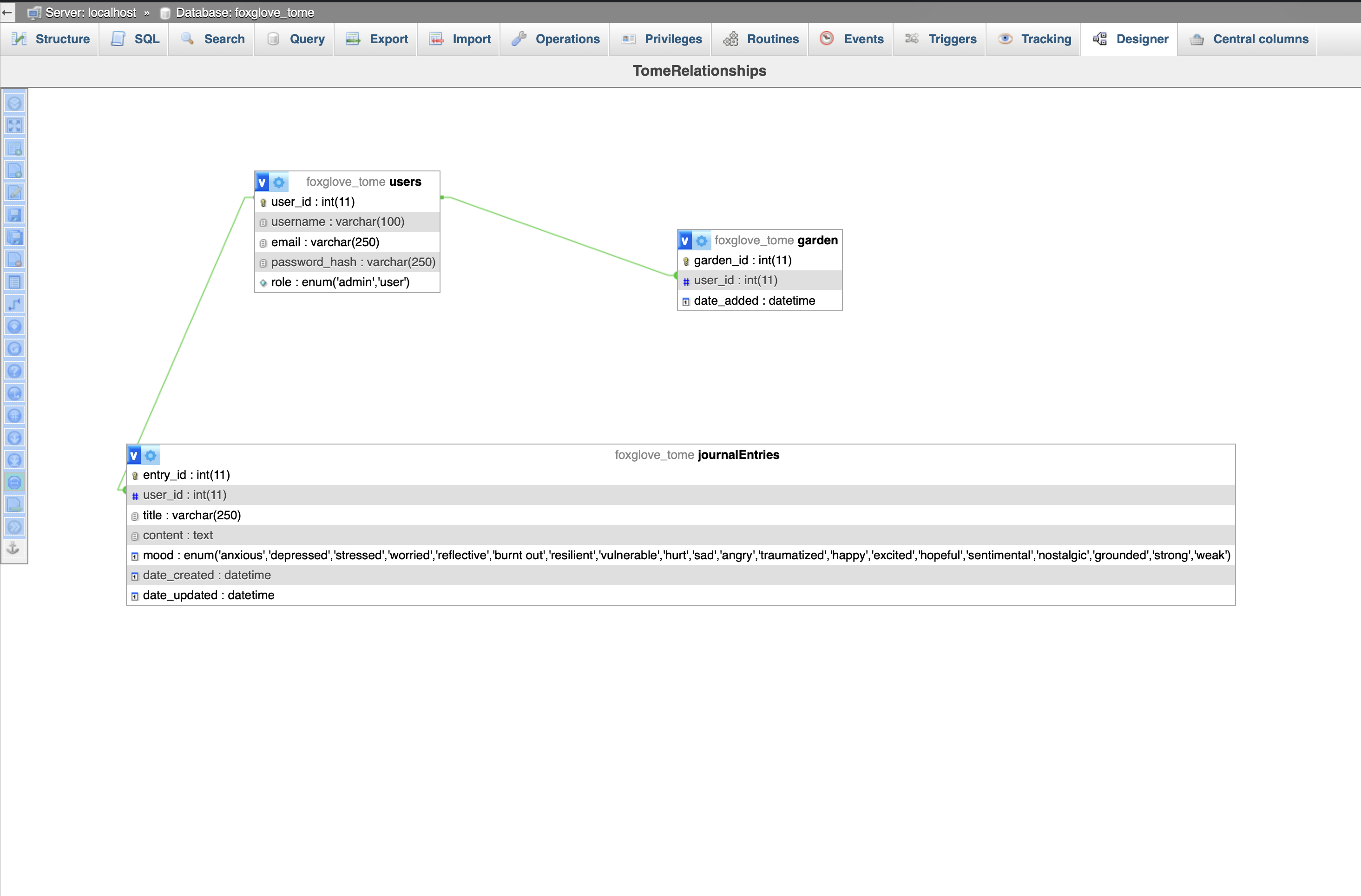The image size is (1361, 896).
Task: Toggle snap to grid in sidebar
Action: (14, 416)
